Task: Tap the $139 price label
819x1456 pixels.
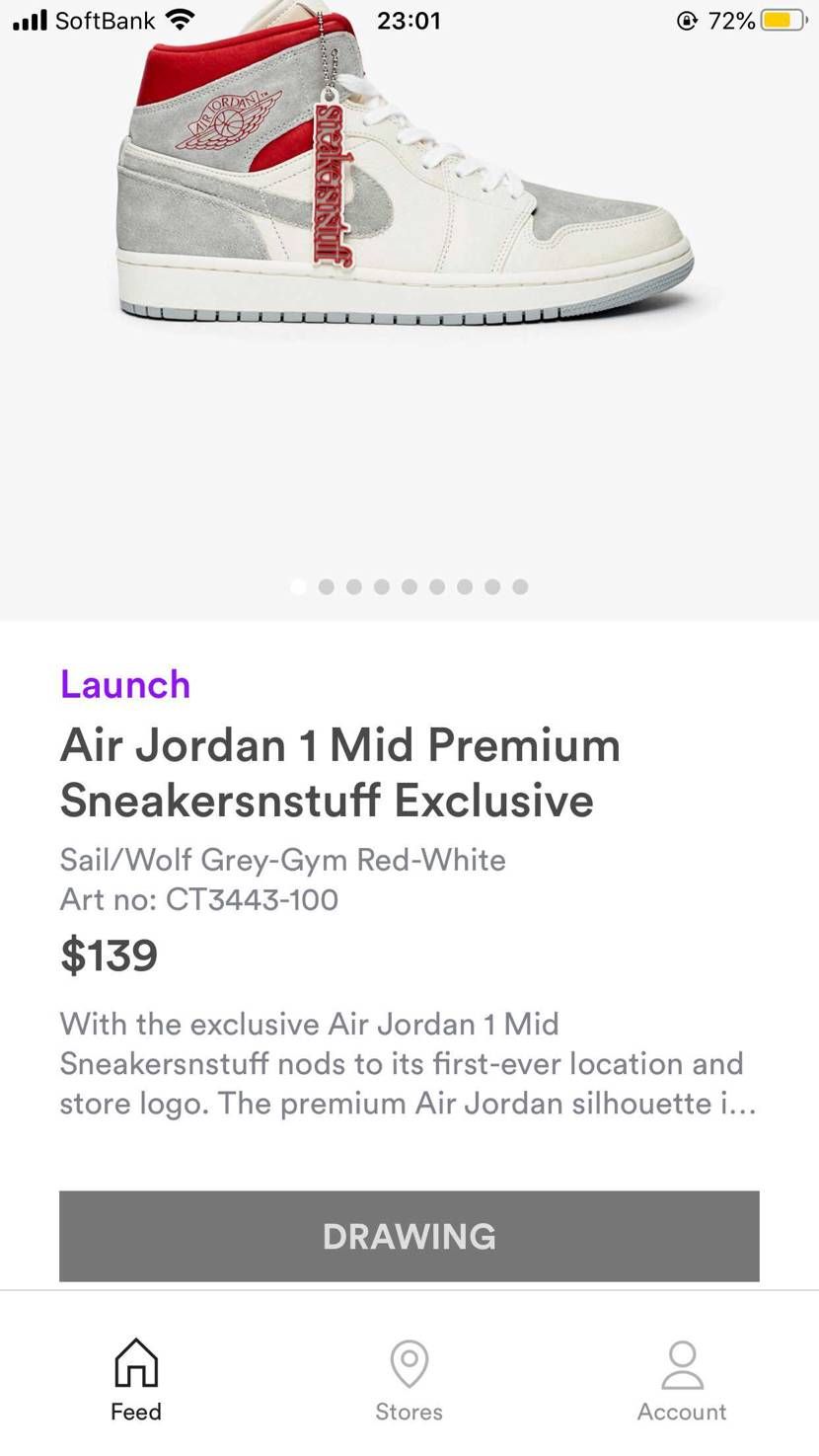Action: [109, 956]
